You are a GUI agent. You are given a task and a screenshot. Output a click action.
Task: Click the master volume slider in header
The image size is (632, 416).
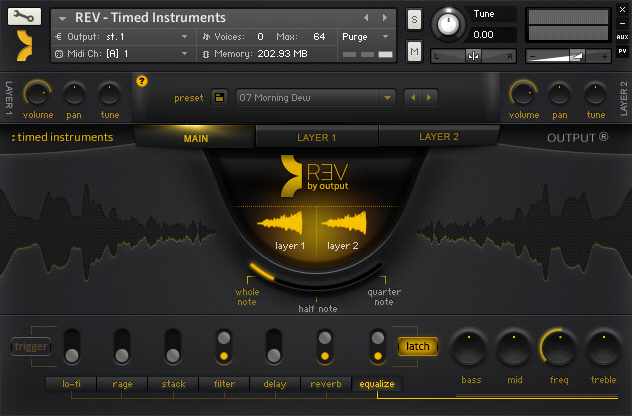tap(568, 56)
